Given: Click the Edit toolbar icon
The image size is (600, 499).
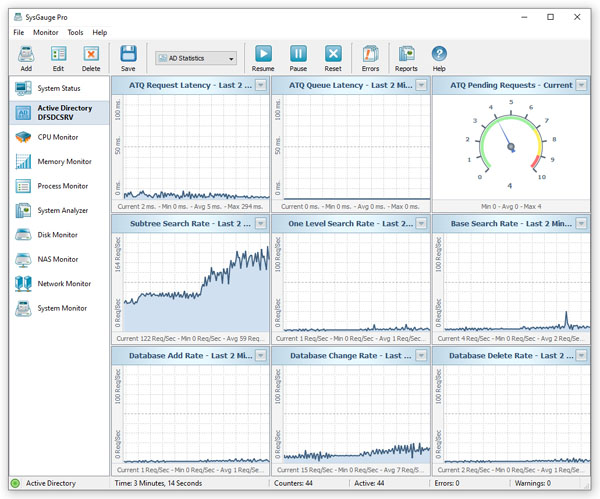Looking at the screenshot, I should click(x=58, y=54).
